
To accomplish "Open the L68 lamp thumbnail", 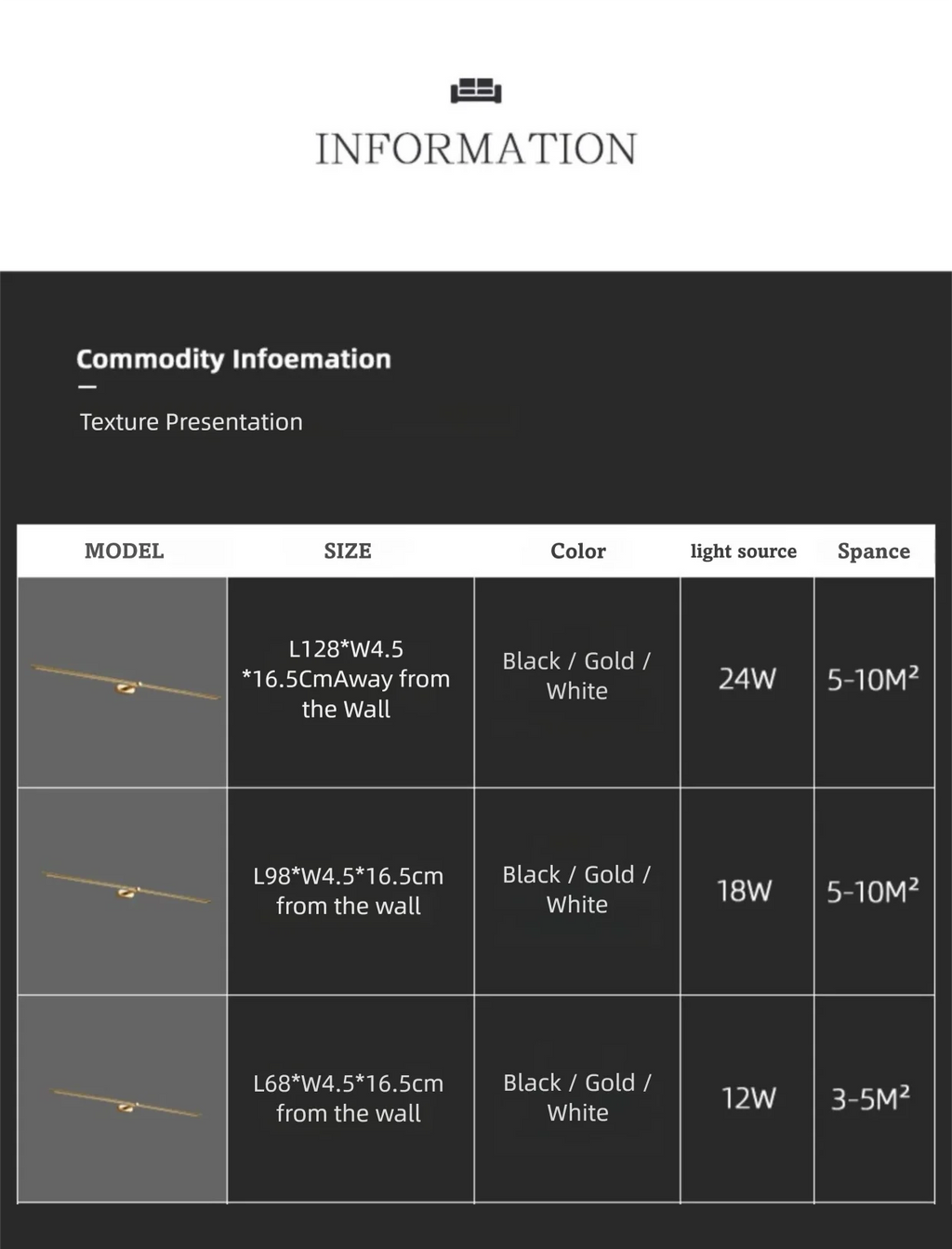I will point(123,1099).
